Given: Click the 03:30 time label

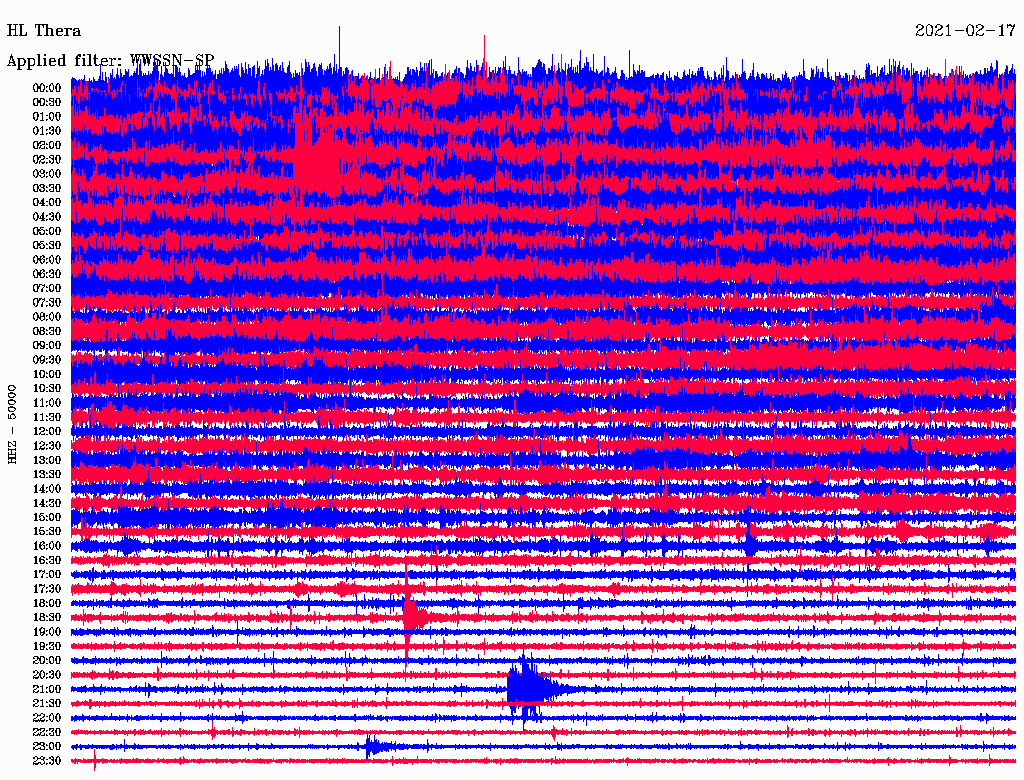Looking at the screenshot, I should pos(47,188).
